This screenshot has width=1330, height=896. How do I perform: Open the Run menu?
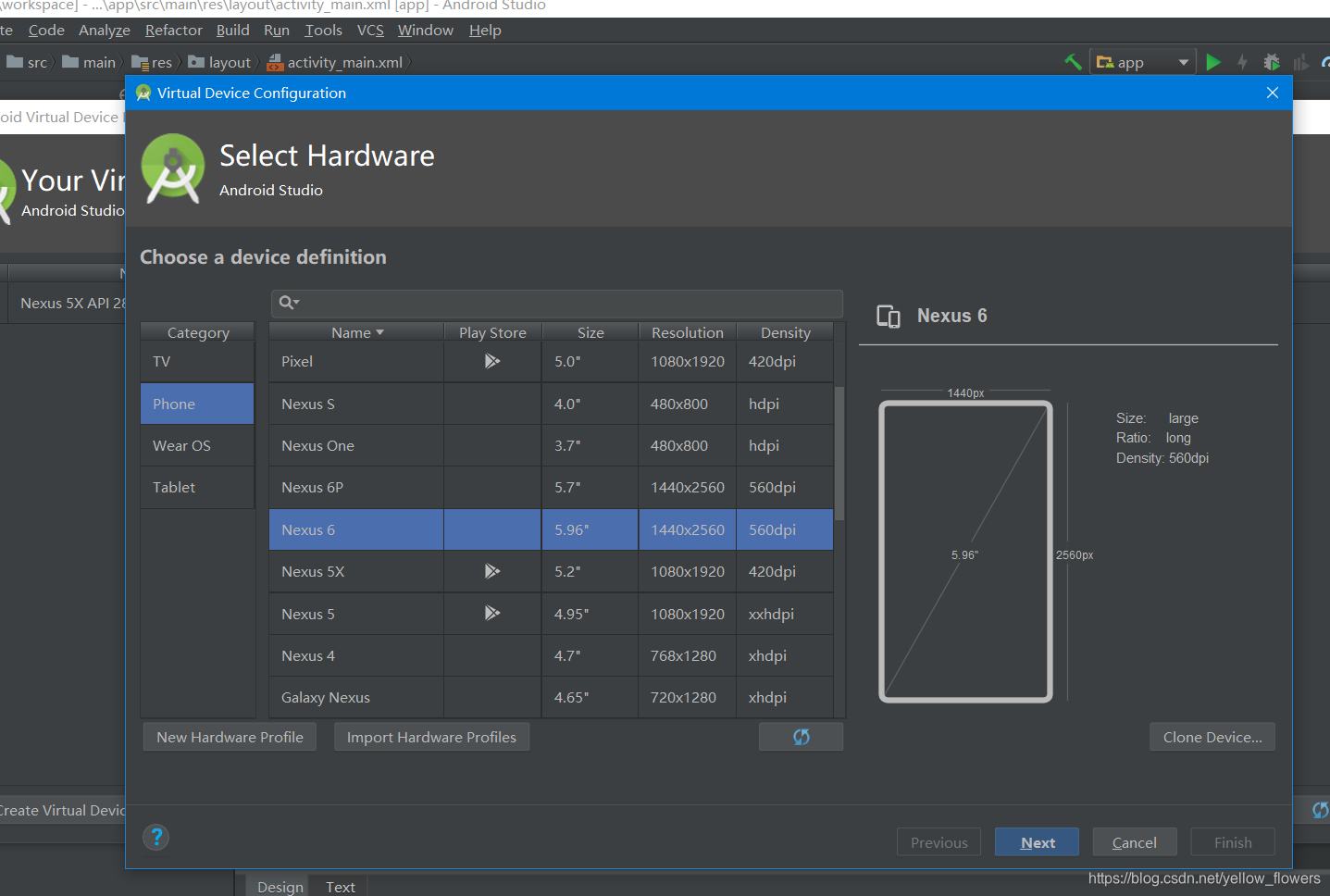(x=277, y=31)
